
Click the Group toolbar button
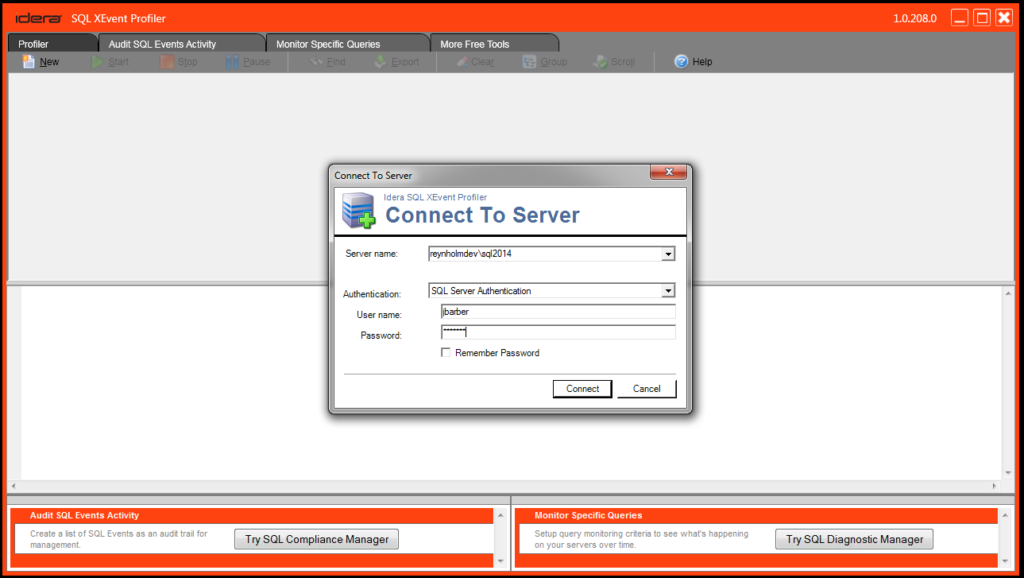(545, 61)
